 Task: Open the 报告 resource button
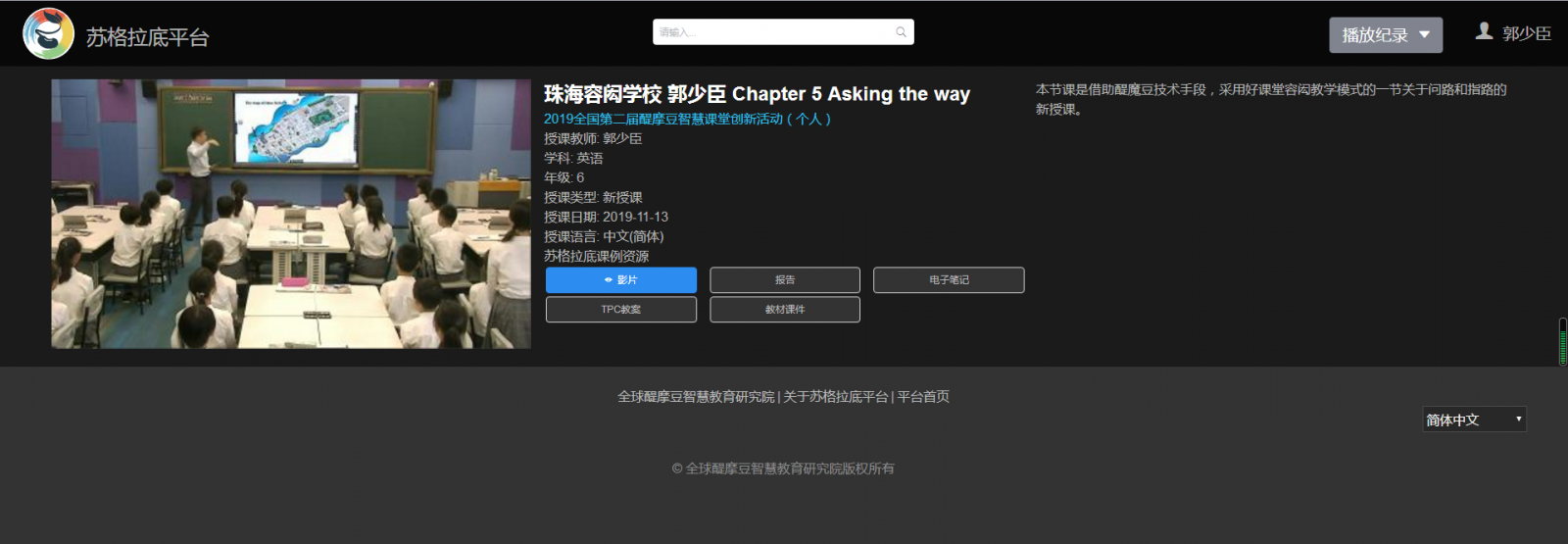coord(785,280)
